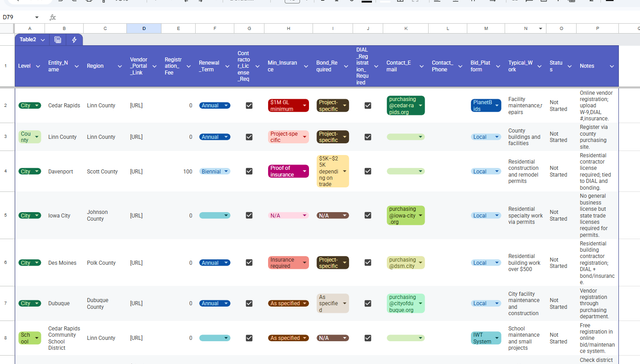Open the Registration_Fee column filter dropdown
Viewport: 640px width, 364px height.
(x=189, y=66)
